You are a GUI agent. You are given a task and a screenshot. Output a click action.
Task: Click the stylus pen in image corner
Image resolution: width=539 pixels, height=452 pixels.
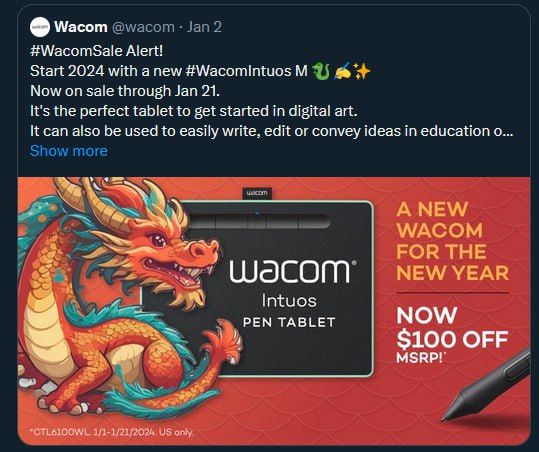tap(486, 387)
